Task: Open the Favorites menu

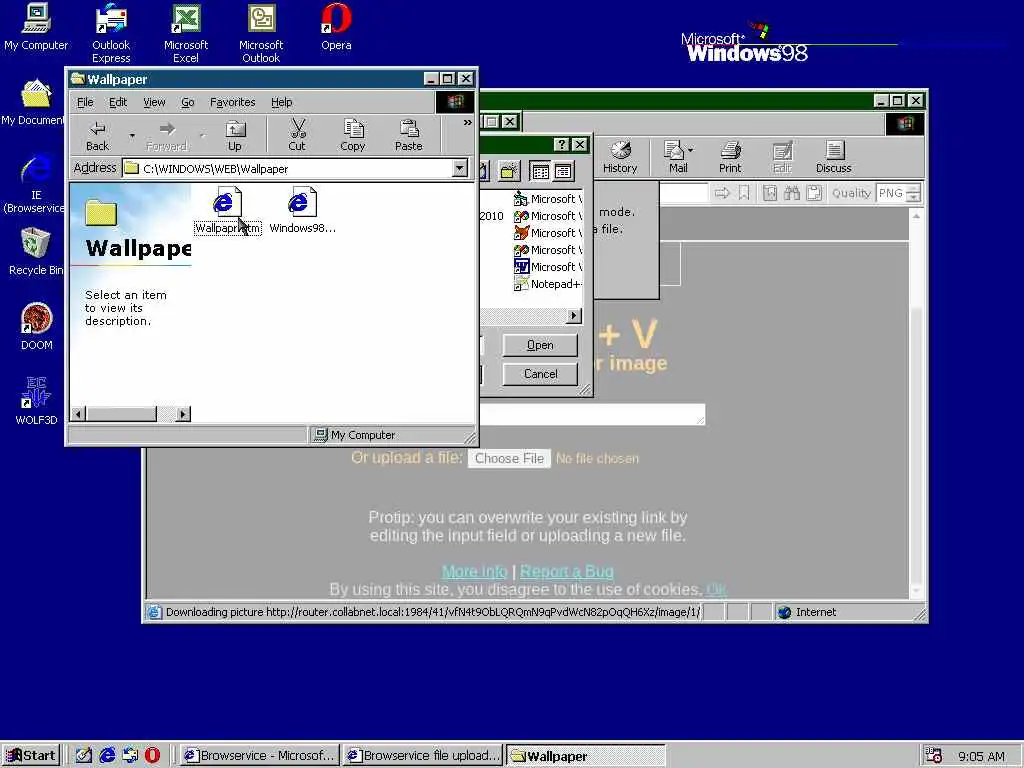Action: pos(232,102)
